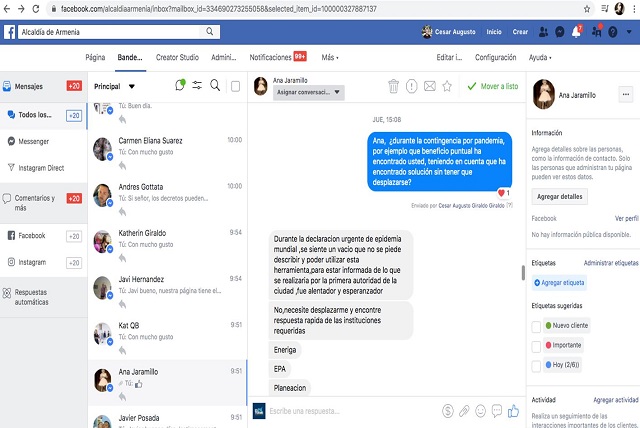Screen dimensions: 640x428
Task: Bookmark page with star icon in address bar
Action: point(587,9)
